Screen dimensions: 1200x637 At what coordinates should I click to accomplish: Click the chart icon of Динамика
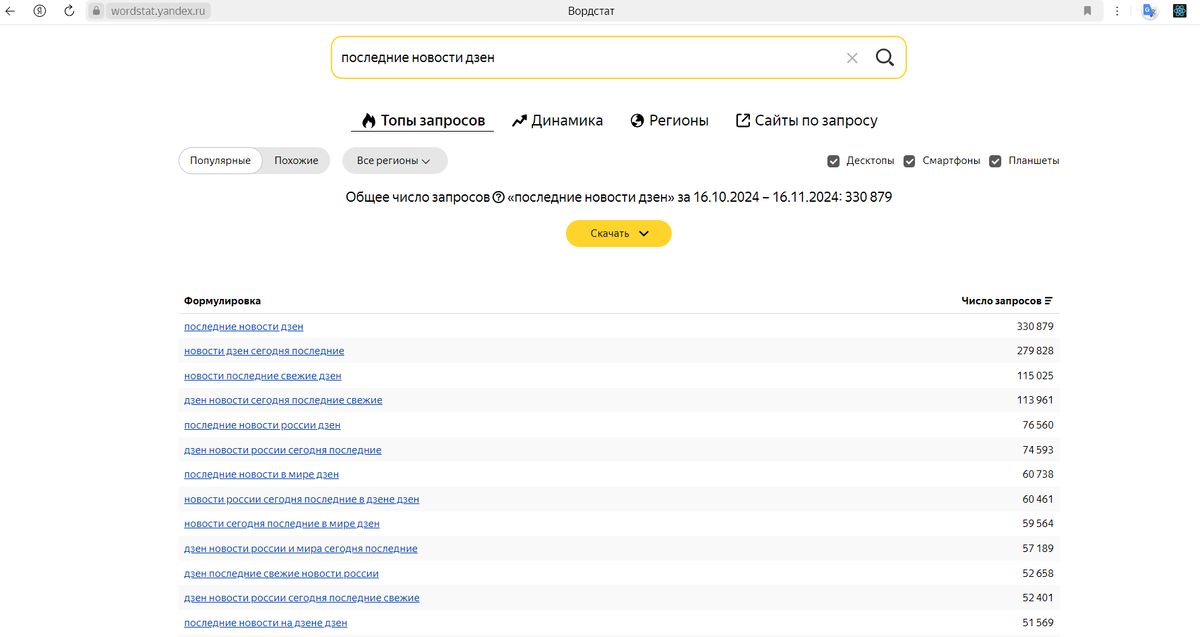click(x=519, y=121)
